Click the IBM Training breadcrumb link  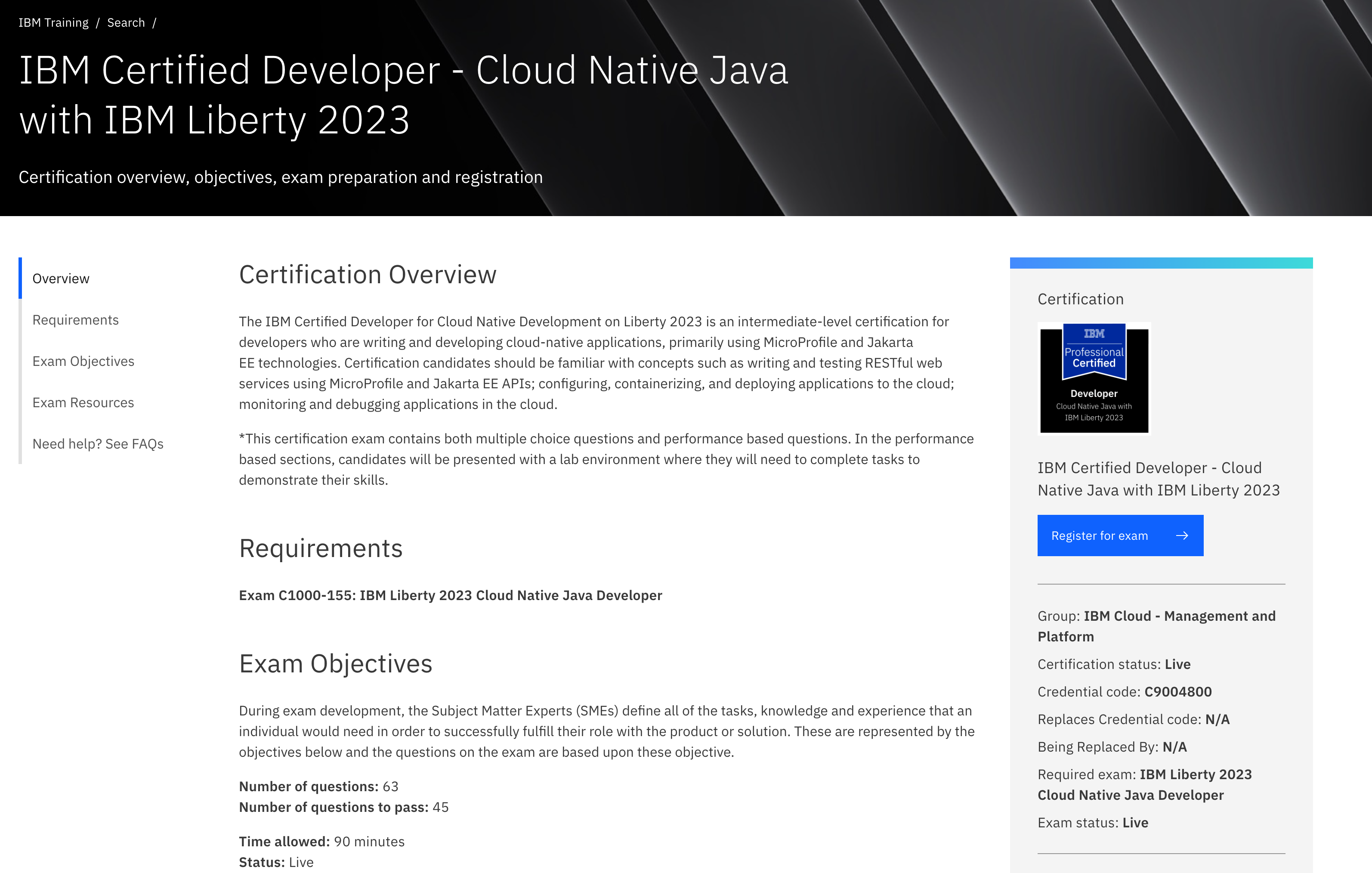[53, 22]
